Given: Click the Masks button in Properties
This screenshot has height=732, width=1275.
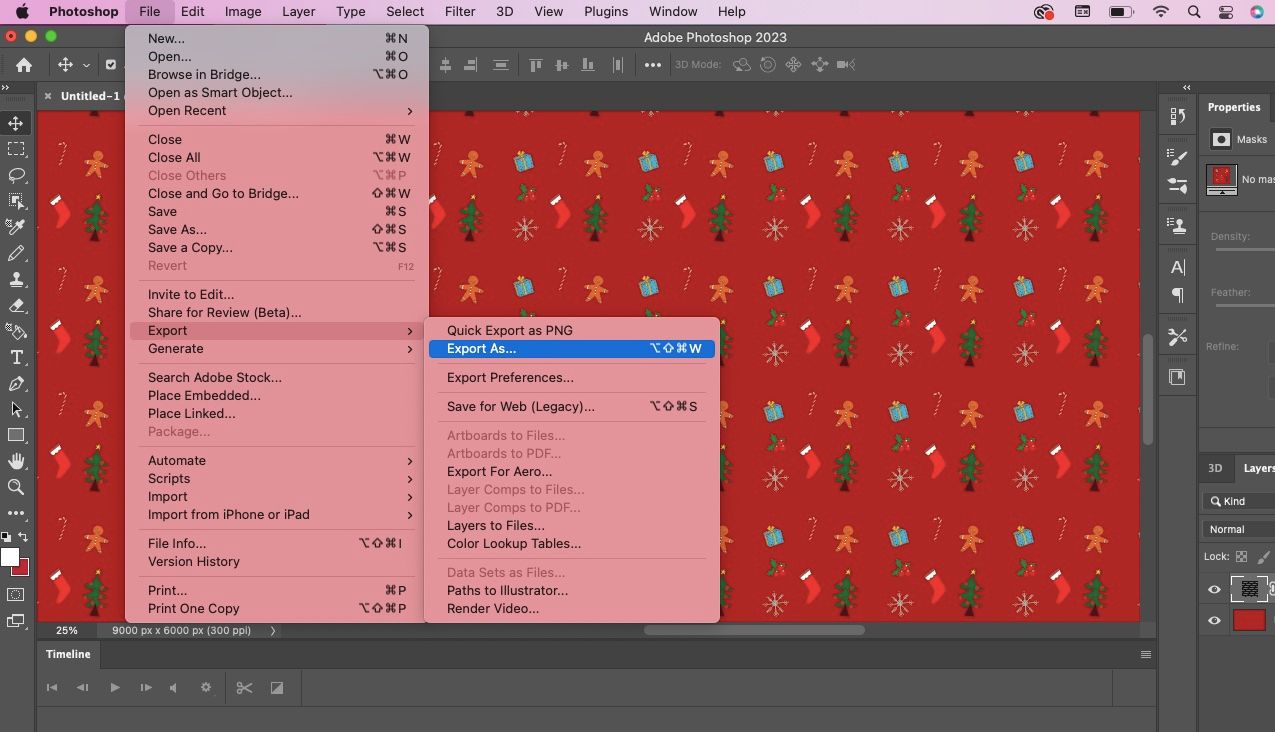Looking at the screenshot, I should (x=1221, y=139).
